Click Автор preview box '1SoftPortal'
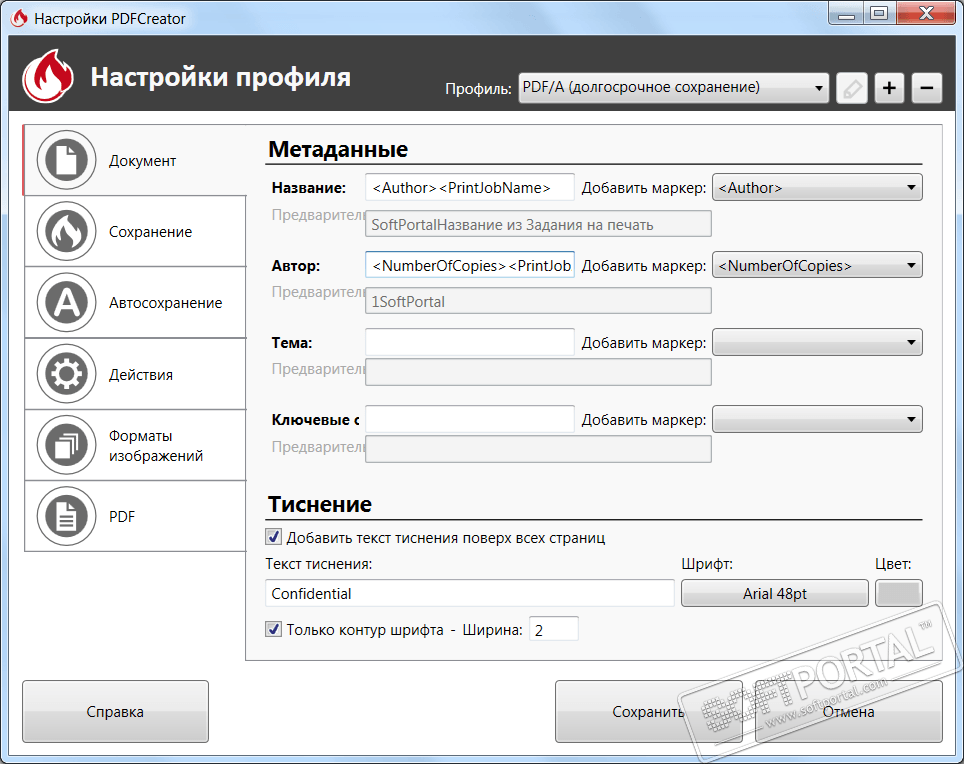 538,301
